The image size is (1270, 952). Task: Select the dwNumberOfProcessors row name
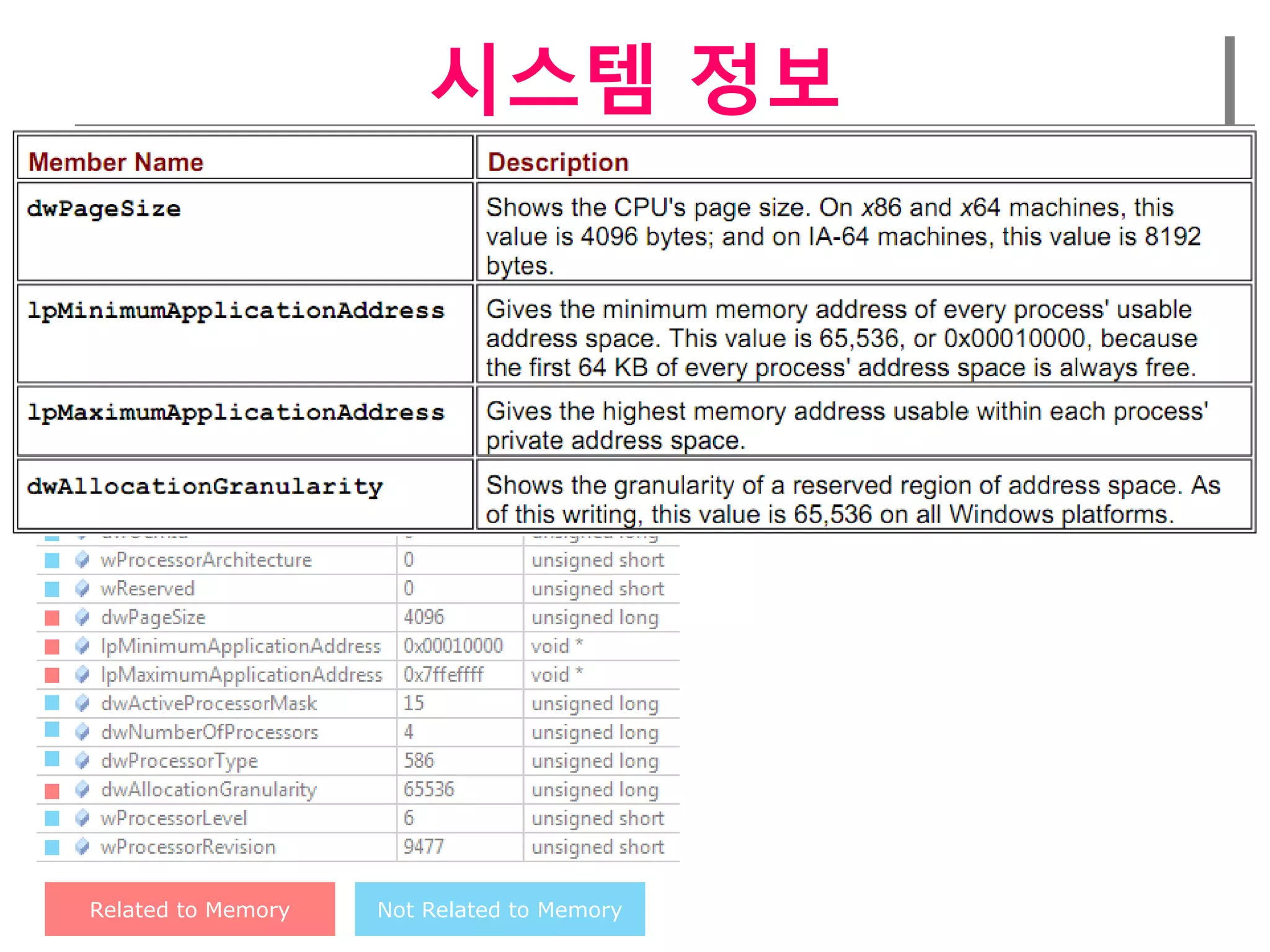click(210, 732)
